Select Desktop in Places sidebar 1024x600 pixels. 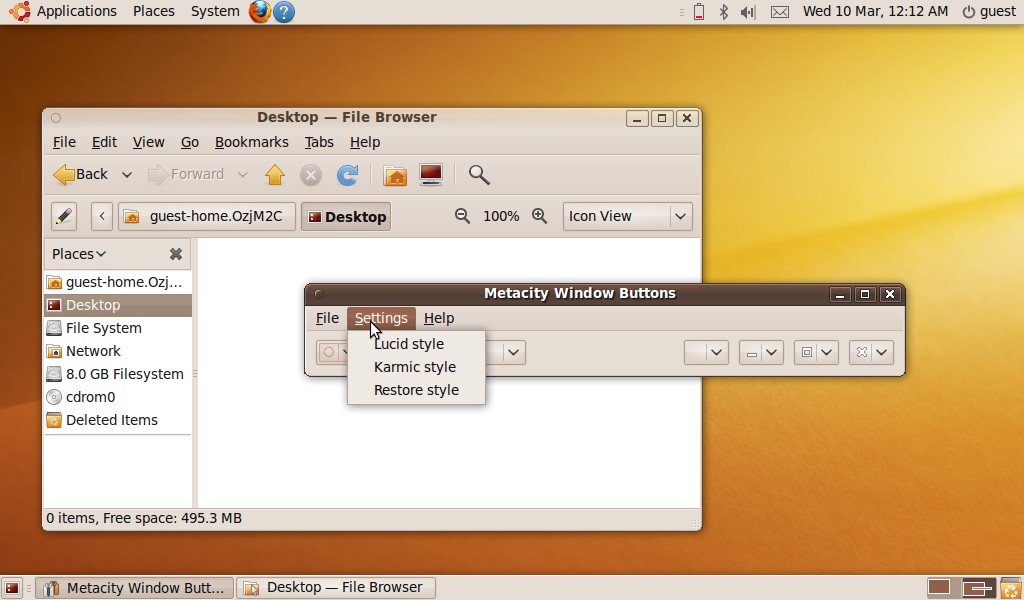[x=118, y=305]
